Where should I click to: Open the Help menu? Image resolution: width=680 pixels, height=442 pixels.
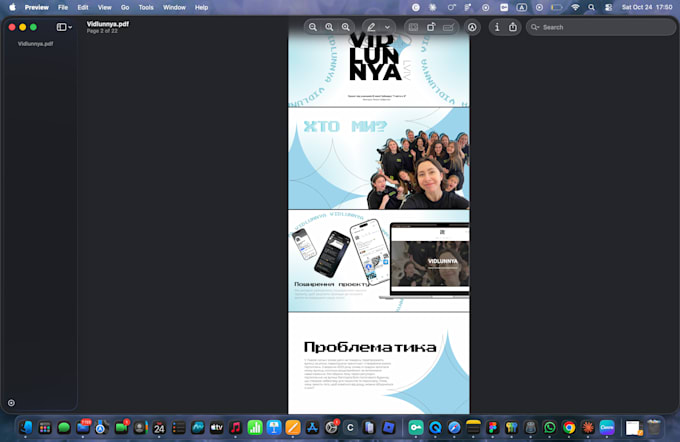click(201, 7)
